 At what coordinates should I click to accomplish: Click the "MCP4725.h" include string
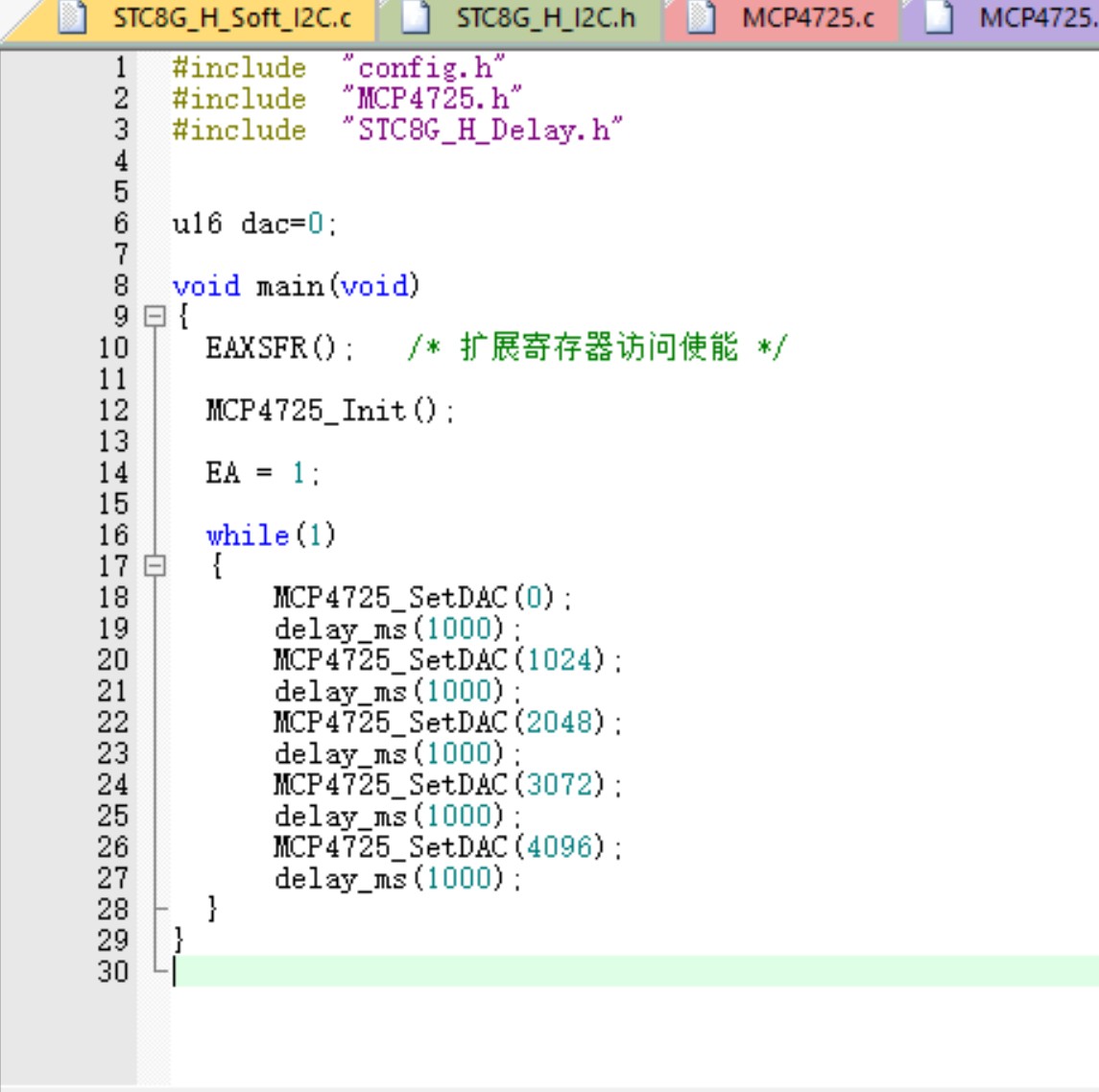(x=433, y=99)
